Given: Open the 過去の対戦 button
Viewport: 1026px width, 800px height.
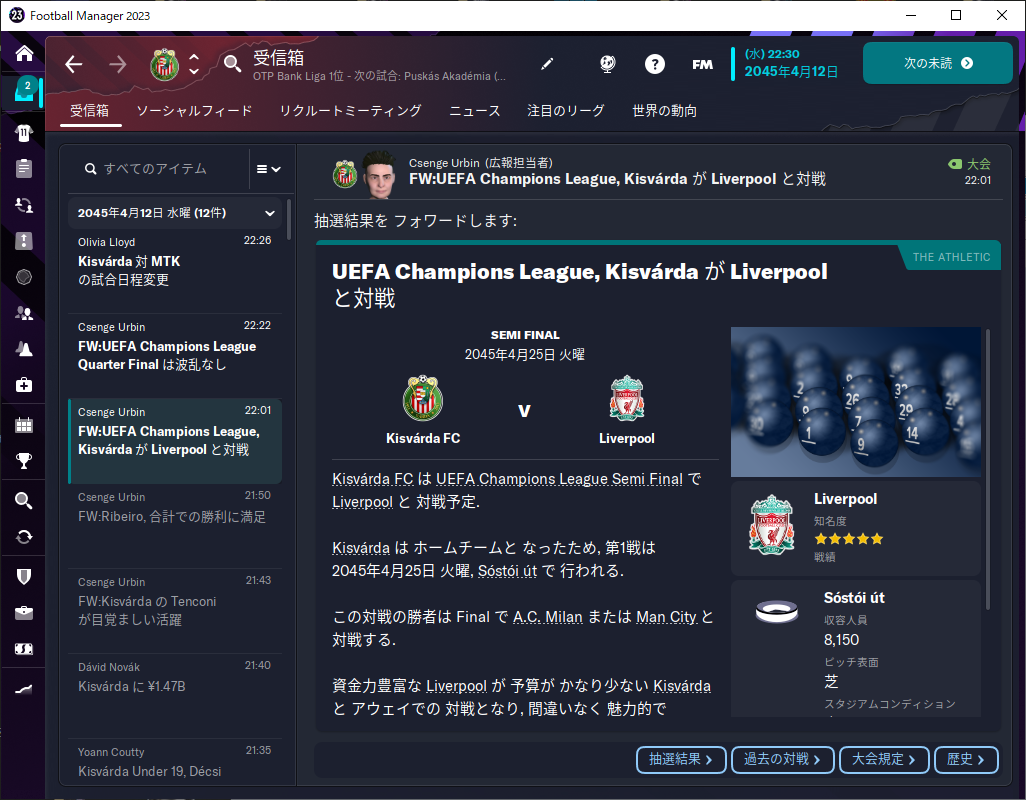Looking at the screenshot, I should click(x=783, y=759).
